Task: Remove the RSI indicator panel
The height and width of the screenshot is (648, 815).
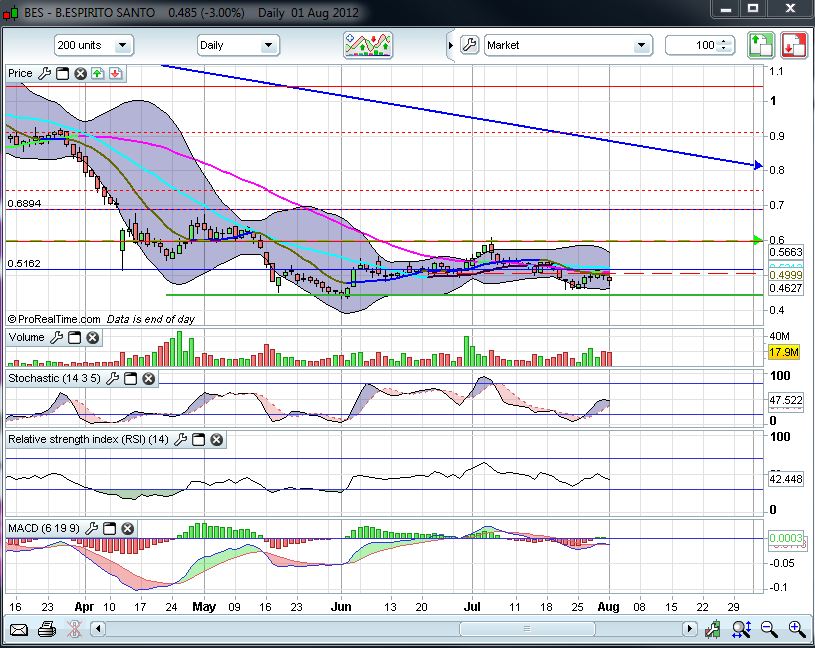Action: pyautogui.click(x=216, y=439)
